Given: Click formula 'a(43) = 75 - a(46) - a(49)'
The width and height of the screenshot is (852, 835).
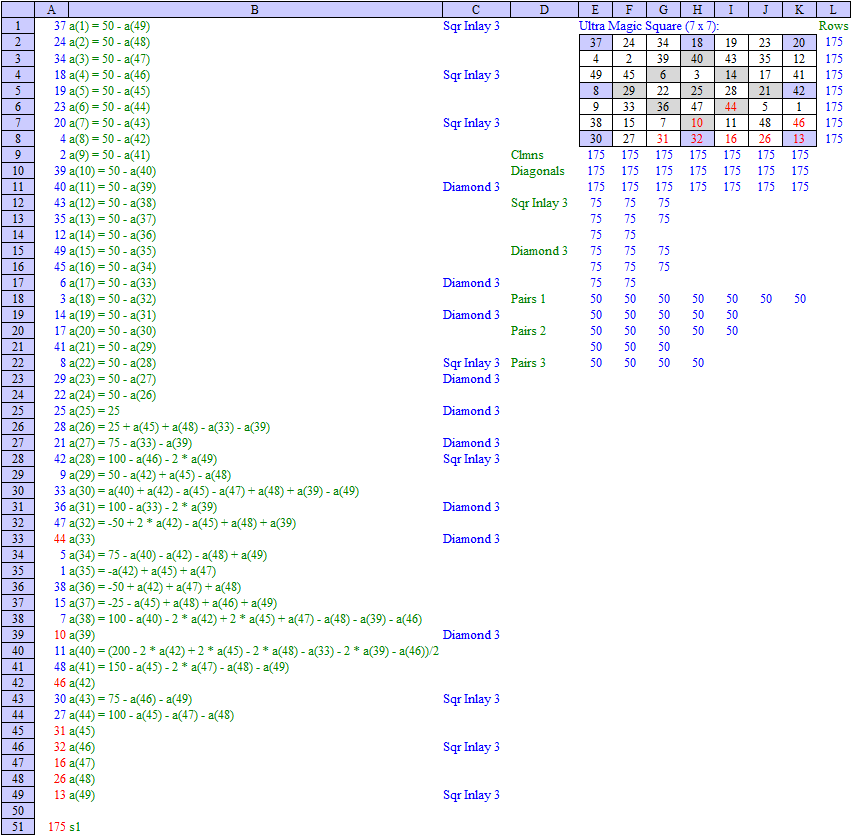Looking at the screenshot, I should [130, 699].
